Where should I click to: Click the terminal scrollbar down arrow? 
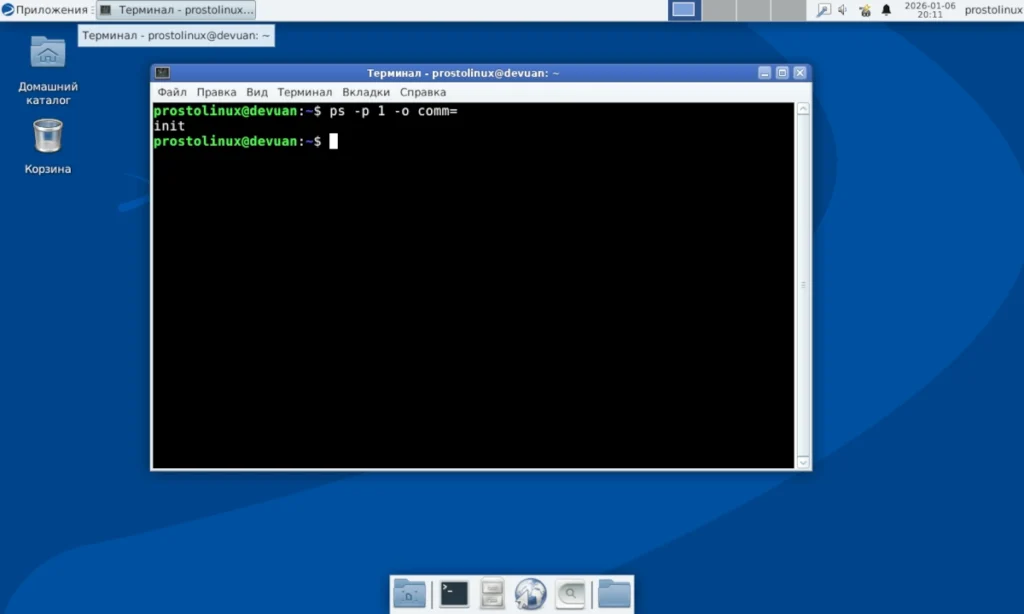point(803,462)
